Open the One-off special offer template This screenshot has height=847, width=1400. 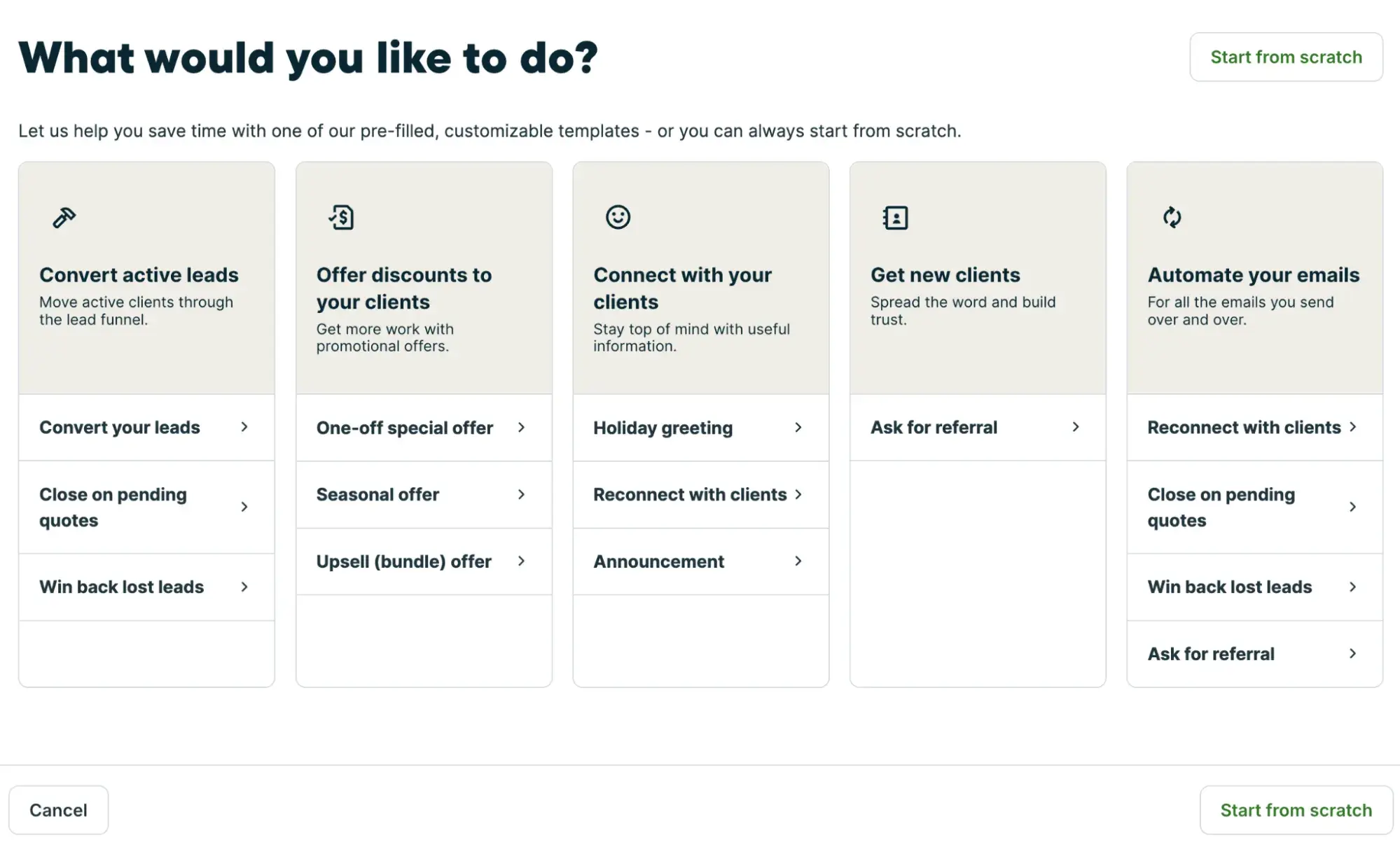[405, 428]
